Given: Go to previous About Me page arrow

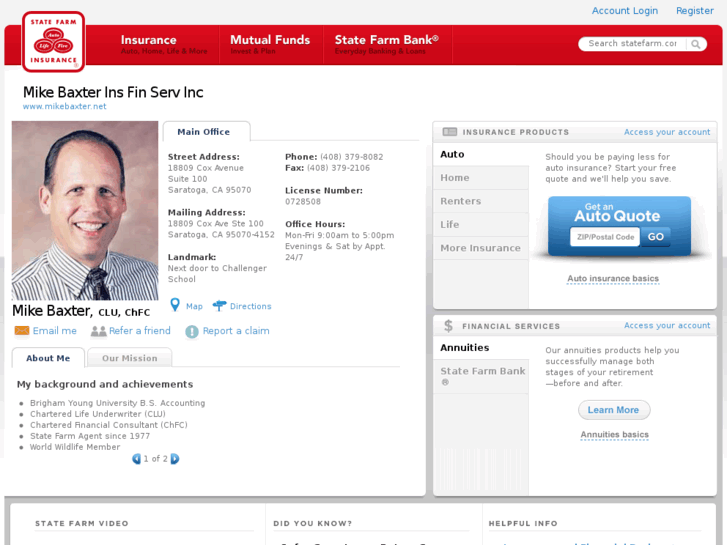Looking at the screenshot, I should [136, 459].
